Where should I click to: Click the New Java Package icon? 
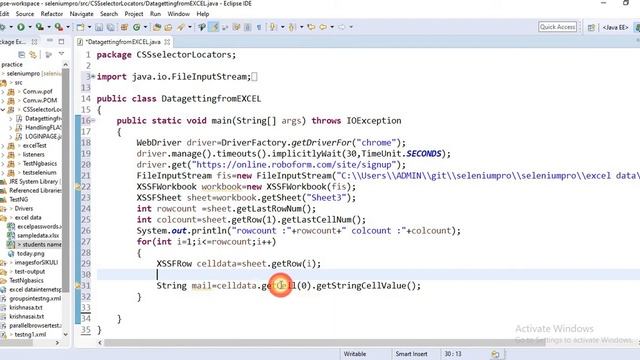point(124,27)
